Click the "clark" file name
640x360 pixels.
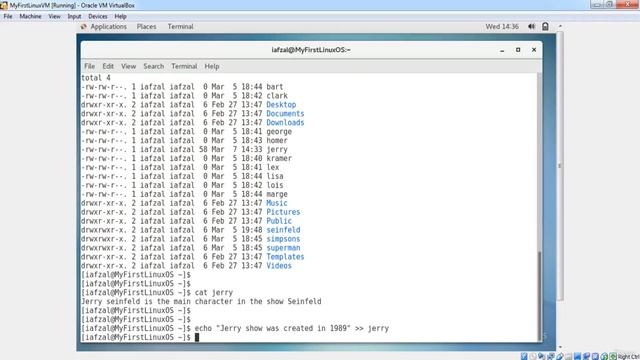(277, 96)
